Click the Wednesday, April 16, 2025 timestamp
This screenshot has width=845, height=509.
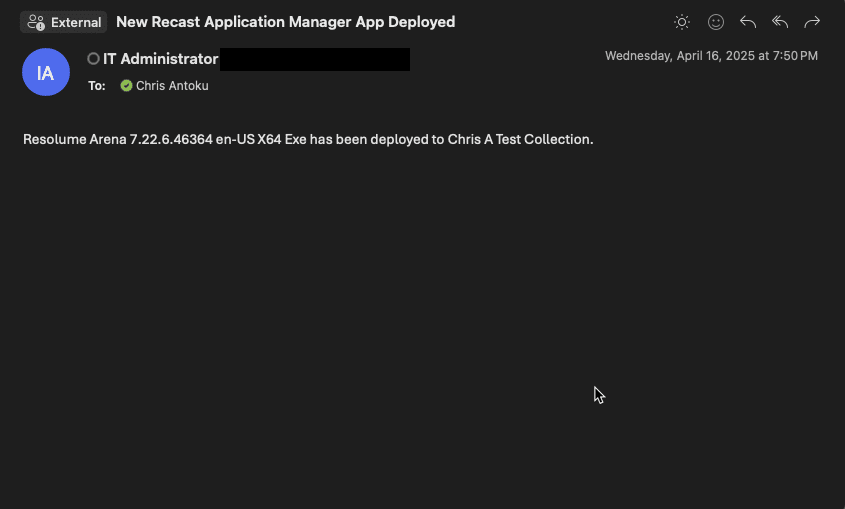tap(711, 56)
